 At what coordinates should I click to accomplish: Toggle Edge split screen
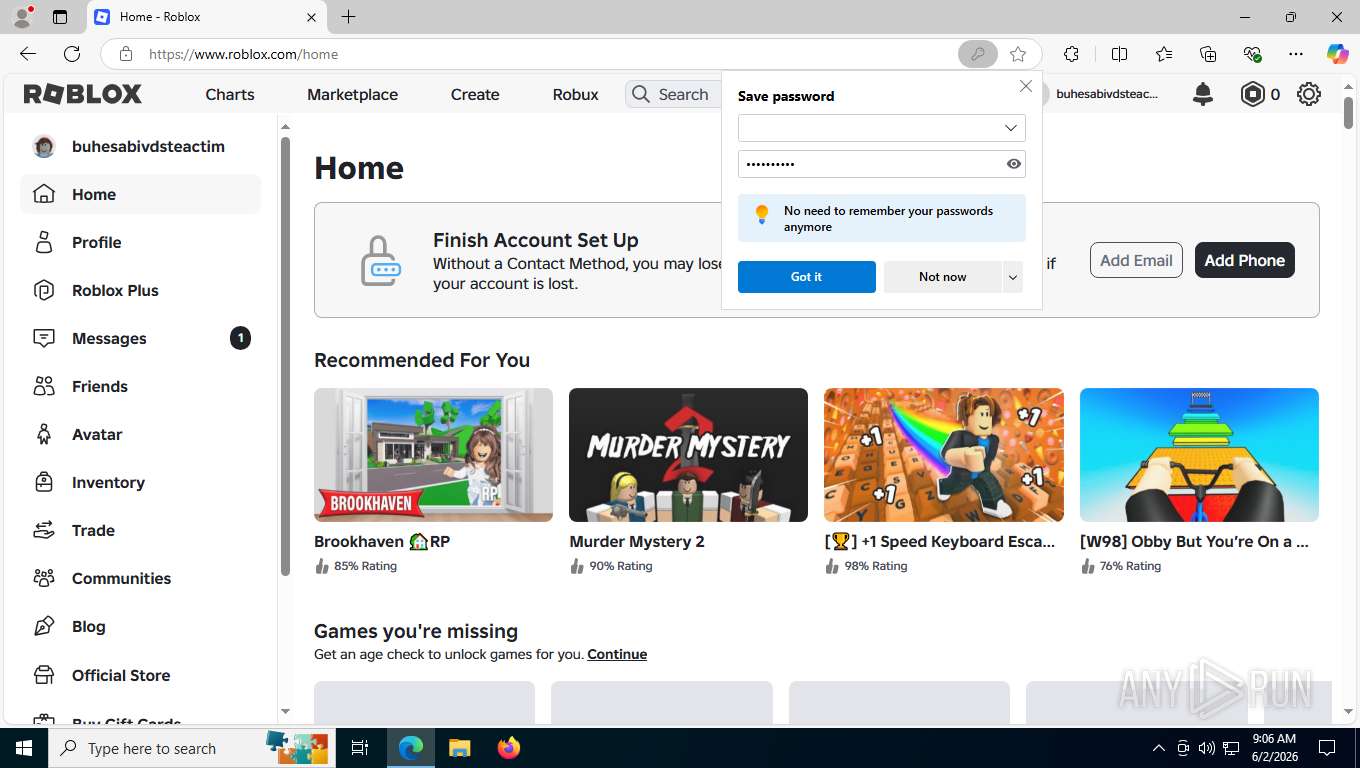[1119, 54]
